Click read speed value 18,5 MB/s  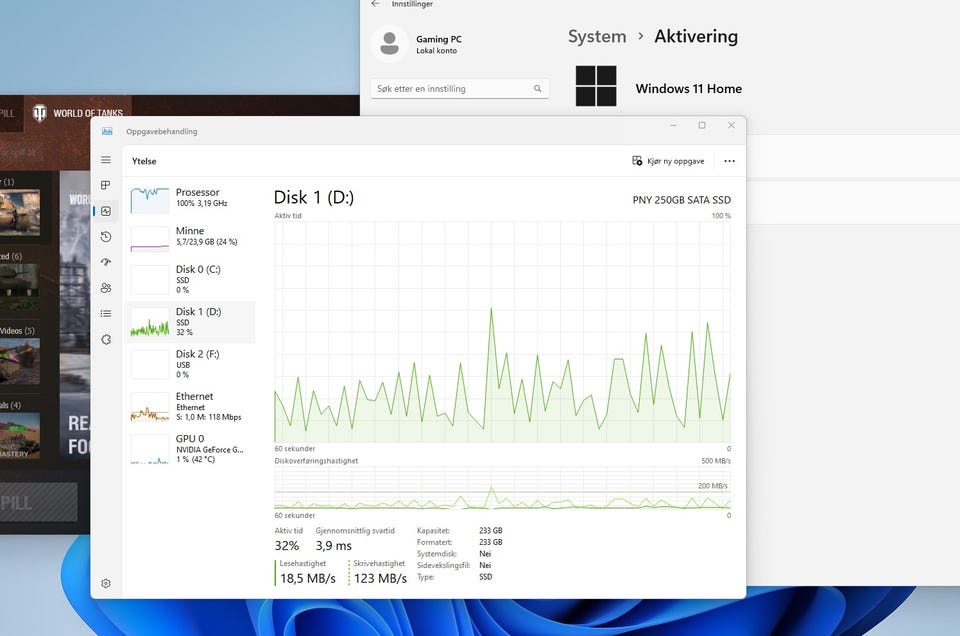[x=308, y=578]
